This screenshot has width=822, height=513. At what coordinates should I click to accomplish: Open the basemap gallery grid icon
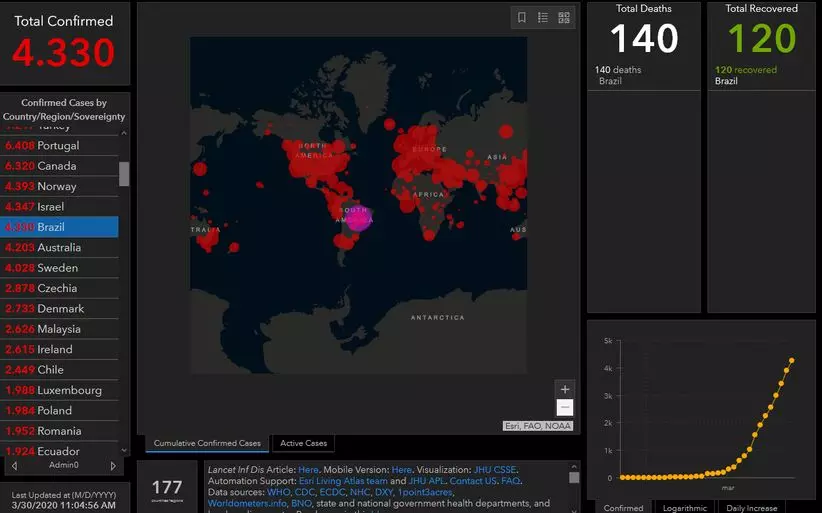tap(564, 18)
